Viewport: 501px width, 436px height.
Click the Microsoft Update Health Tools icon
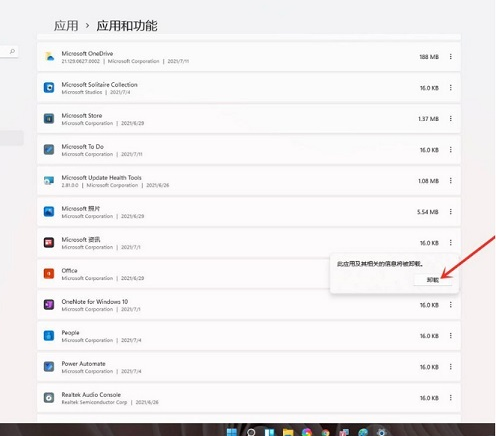pos(49,180)
